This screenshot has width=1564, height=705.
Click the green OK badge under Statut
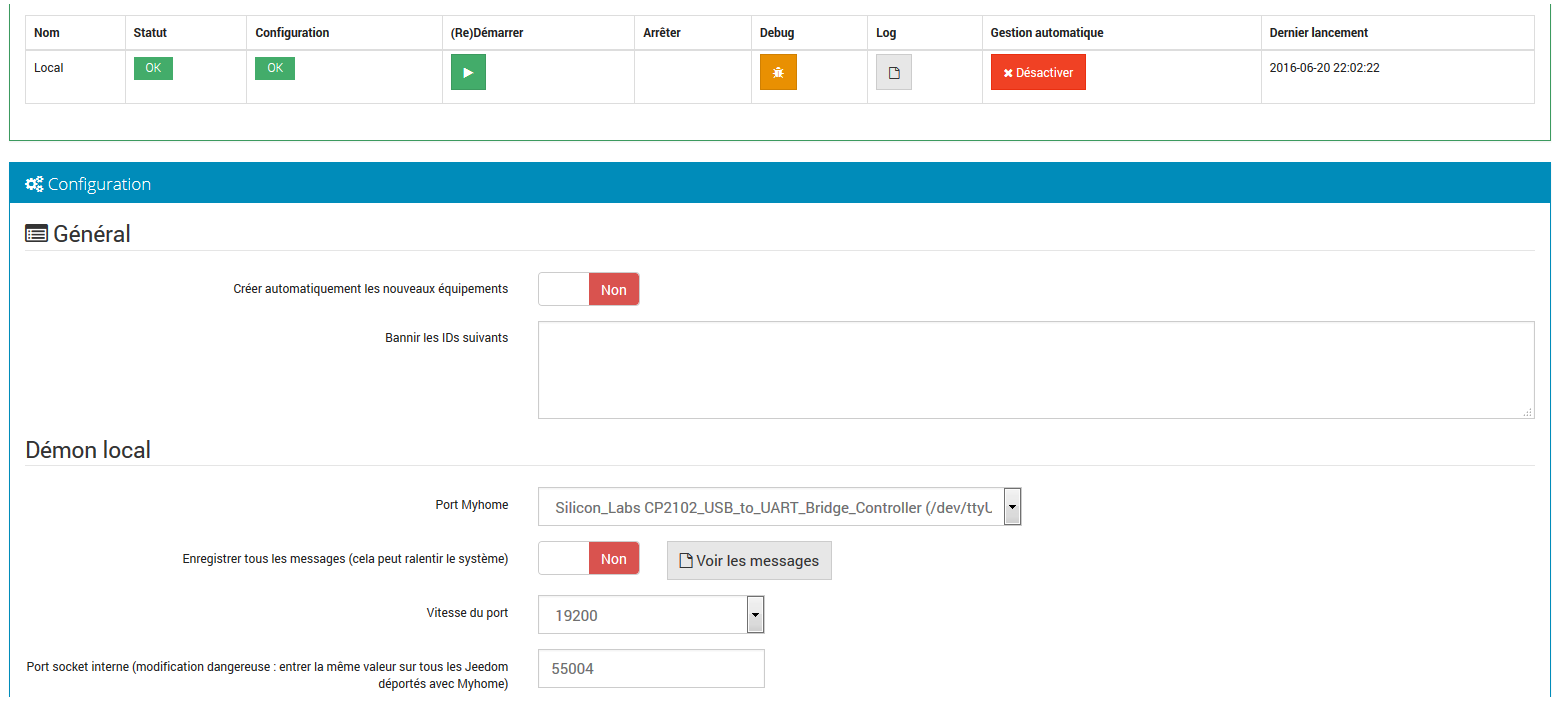153,68
